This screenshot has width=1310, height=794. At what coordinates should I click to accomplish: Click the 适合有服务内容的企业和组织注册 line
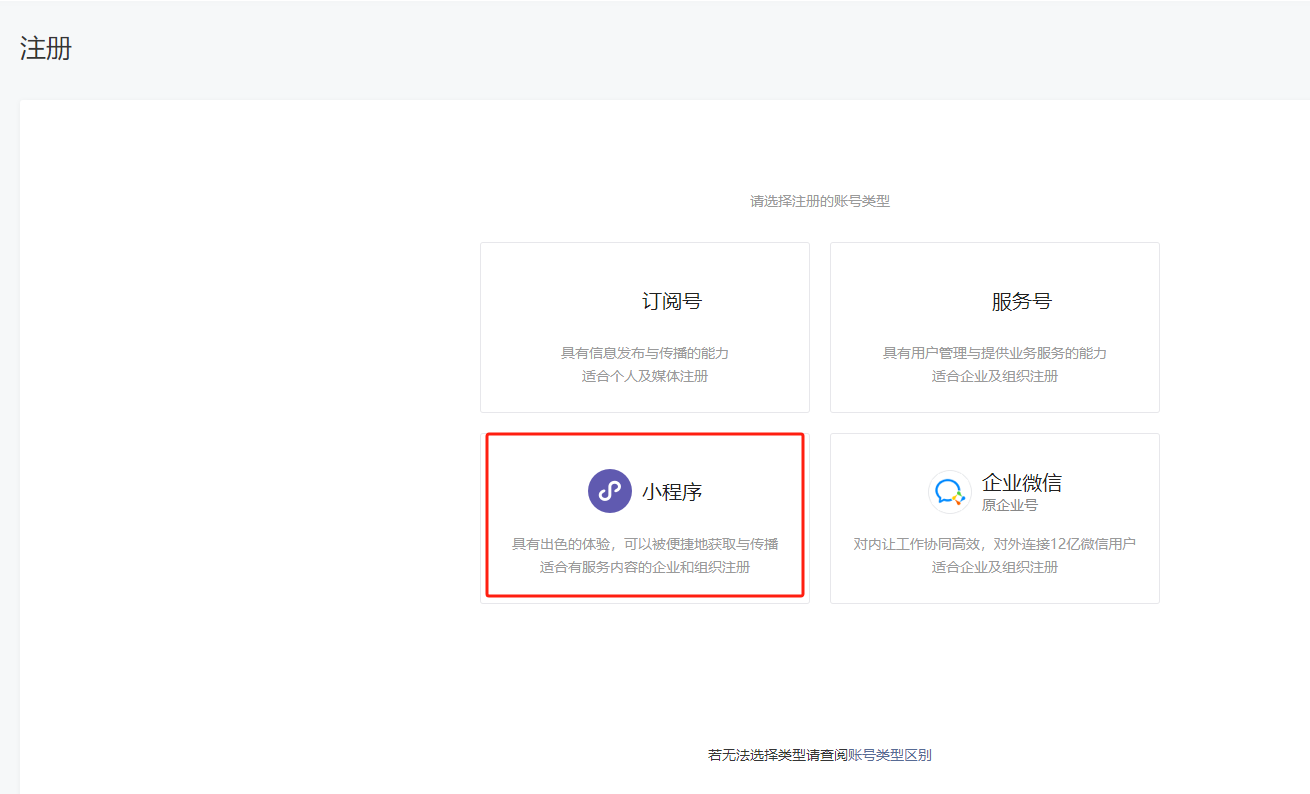645,567
